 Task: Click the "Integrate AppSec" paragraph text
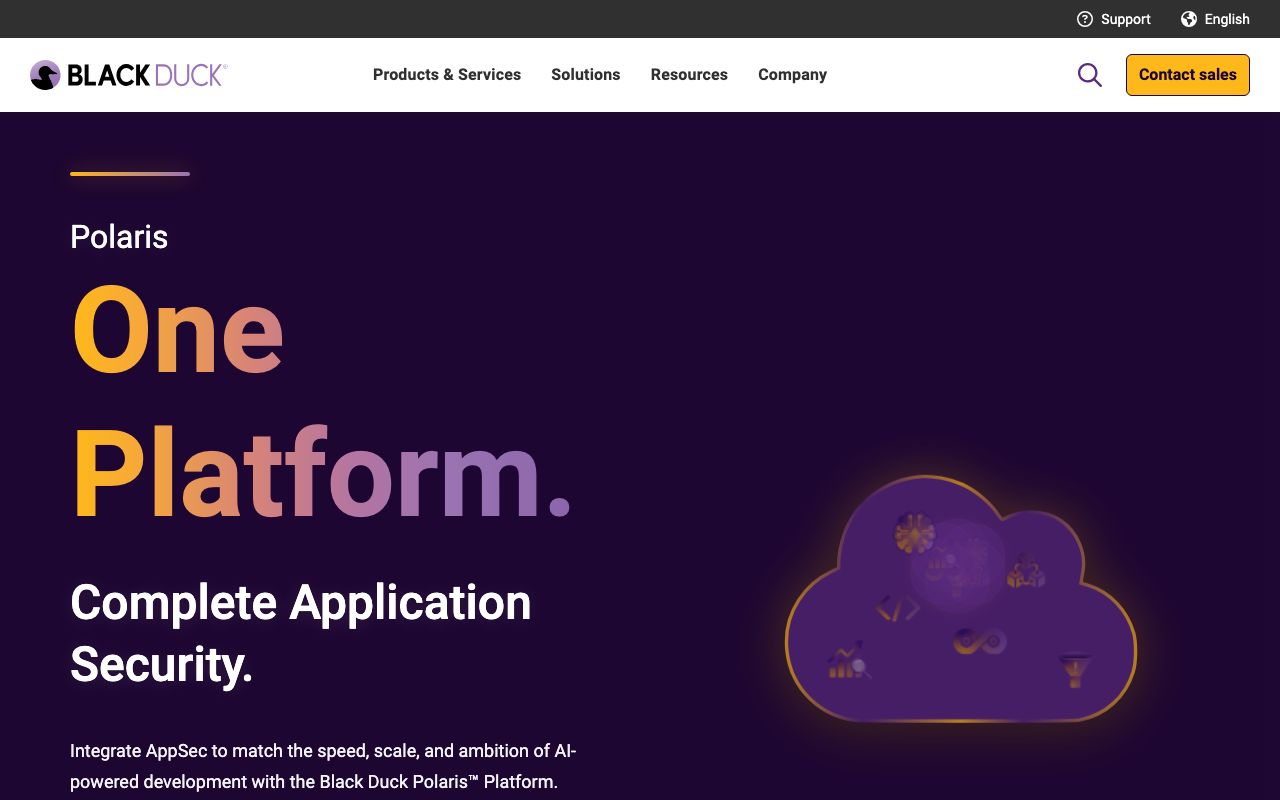pyautogui.click(x=323, y=766)
